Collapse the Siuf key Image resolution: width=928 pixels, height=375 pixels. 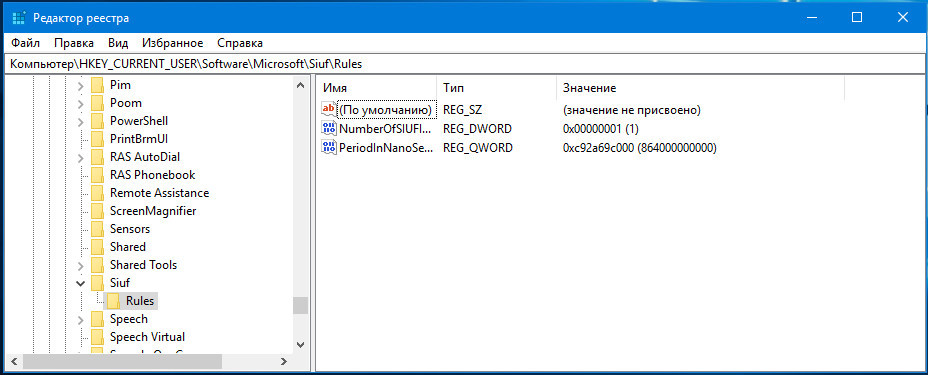click(x=81, y=283)
